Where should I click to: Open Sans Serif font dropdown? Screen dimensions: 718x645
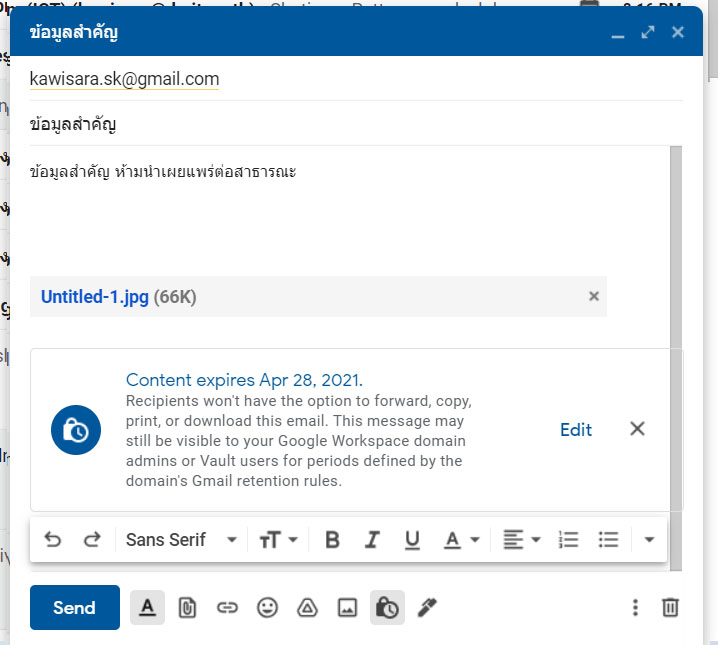point(181,540)
